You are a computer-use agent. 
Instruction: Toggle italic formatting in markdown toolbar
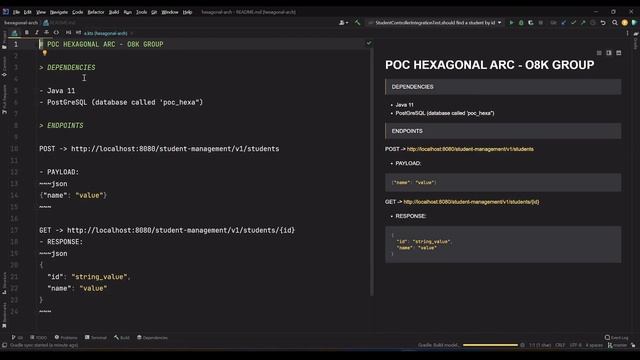(x=37, y=33)
